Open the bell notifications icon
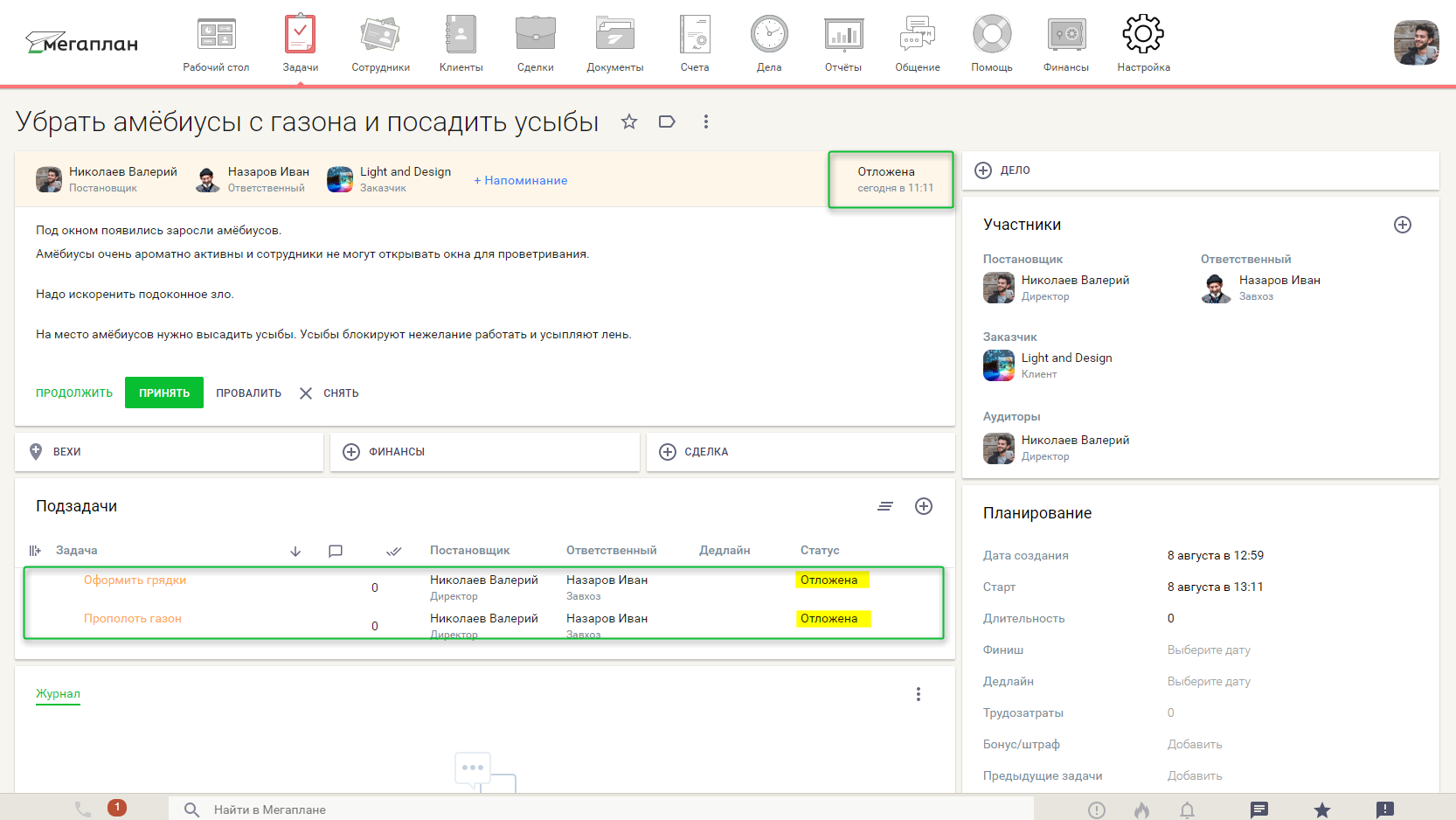The height and width of the screenshot is (820, 1456). (x=1187, y=810)
